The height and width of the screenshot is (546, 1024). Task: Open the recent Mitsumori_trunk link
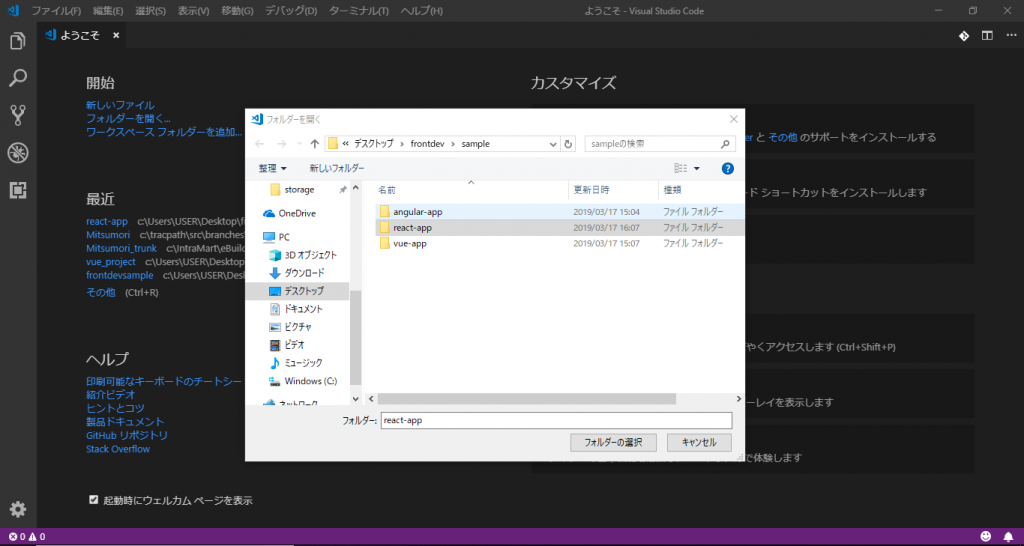[x=121, y=248]
